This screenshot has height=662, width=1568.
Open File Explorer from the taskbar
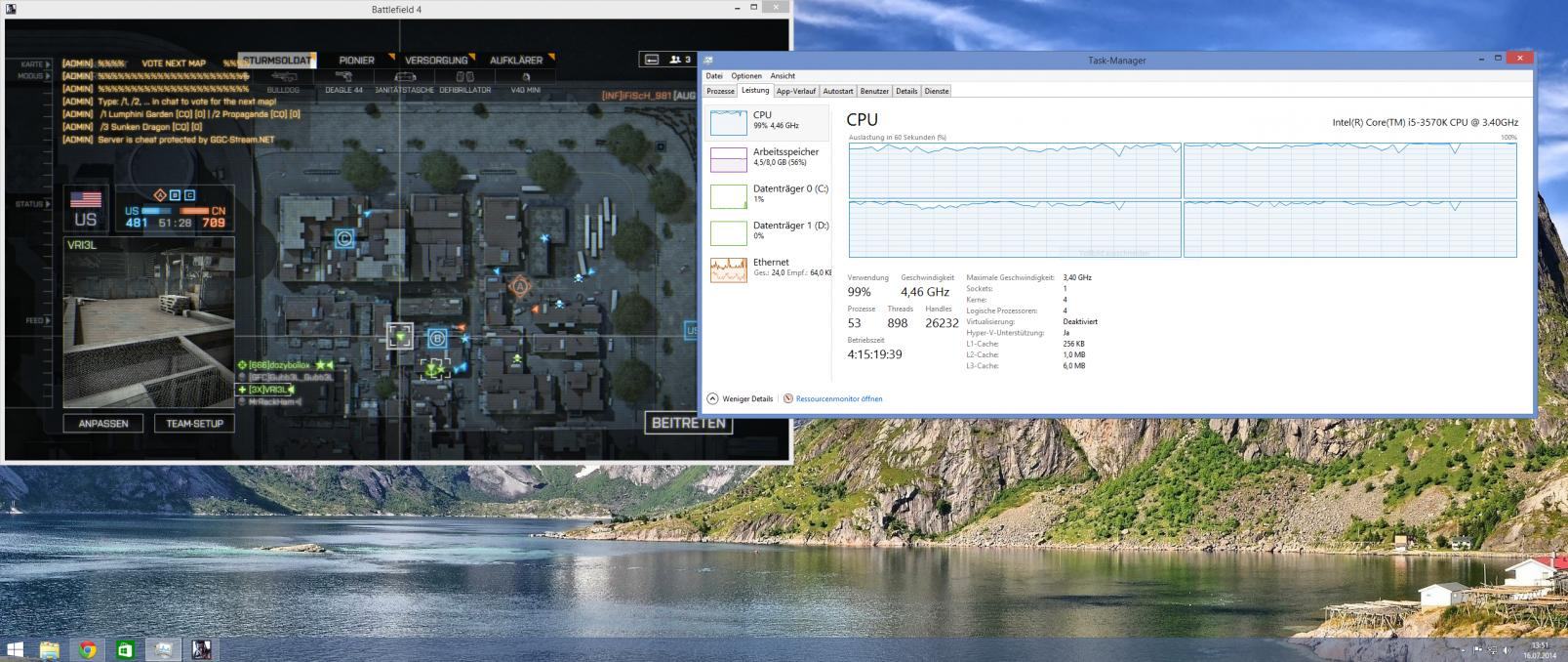[x=50, y=649]
